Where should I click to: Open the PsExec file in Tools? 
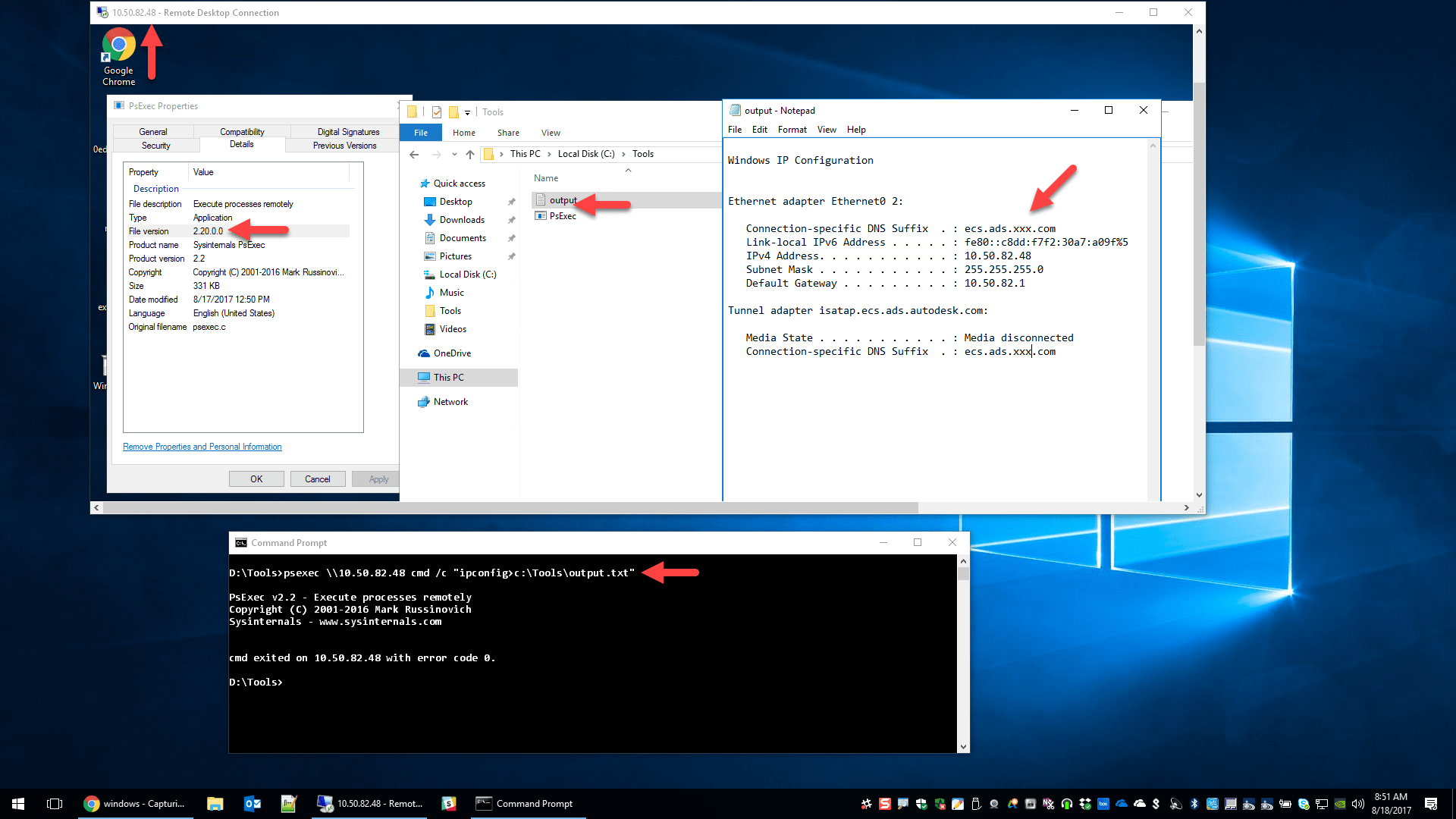563,216
